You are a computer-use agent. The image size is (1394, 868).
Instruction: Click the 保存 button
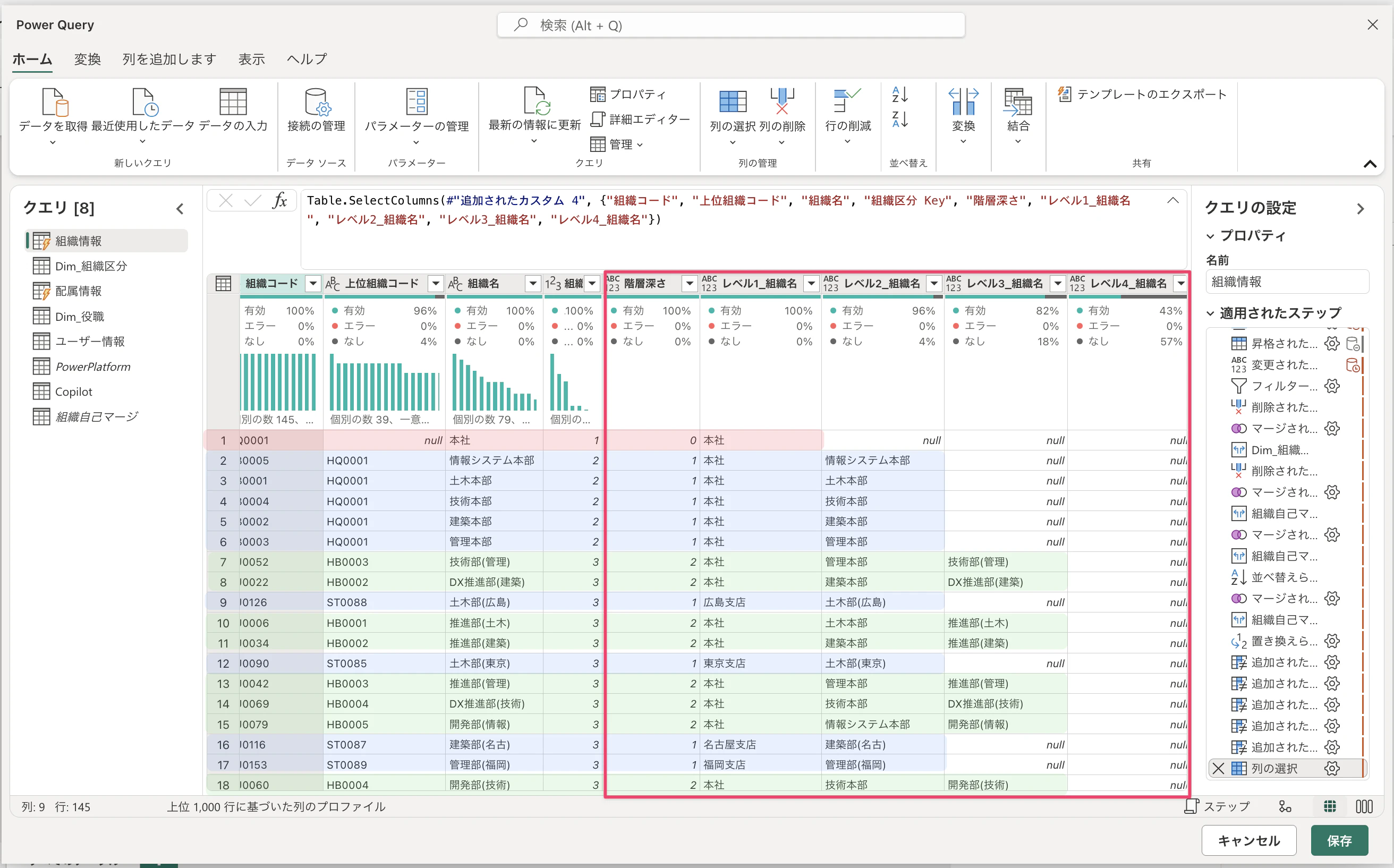pyautogui.click(x=1339, y=840)
